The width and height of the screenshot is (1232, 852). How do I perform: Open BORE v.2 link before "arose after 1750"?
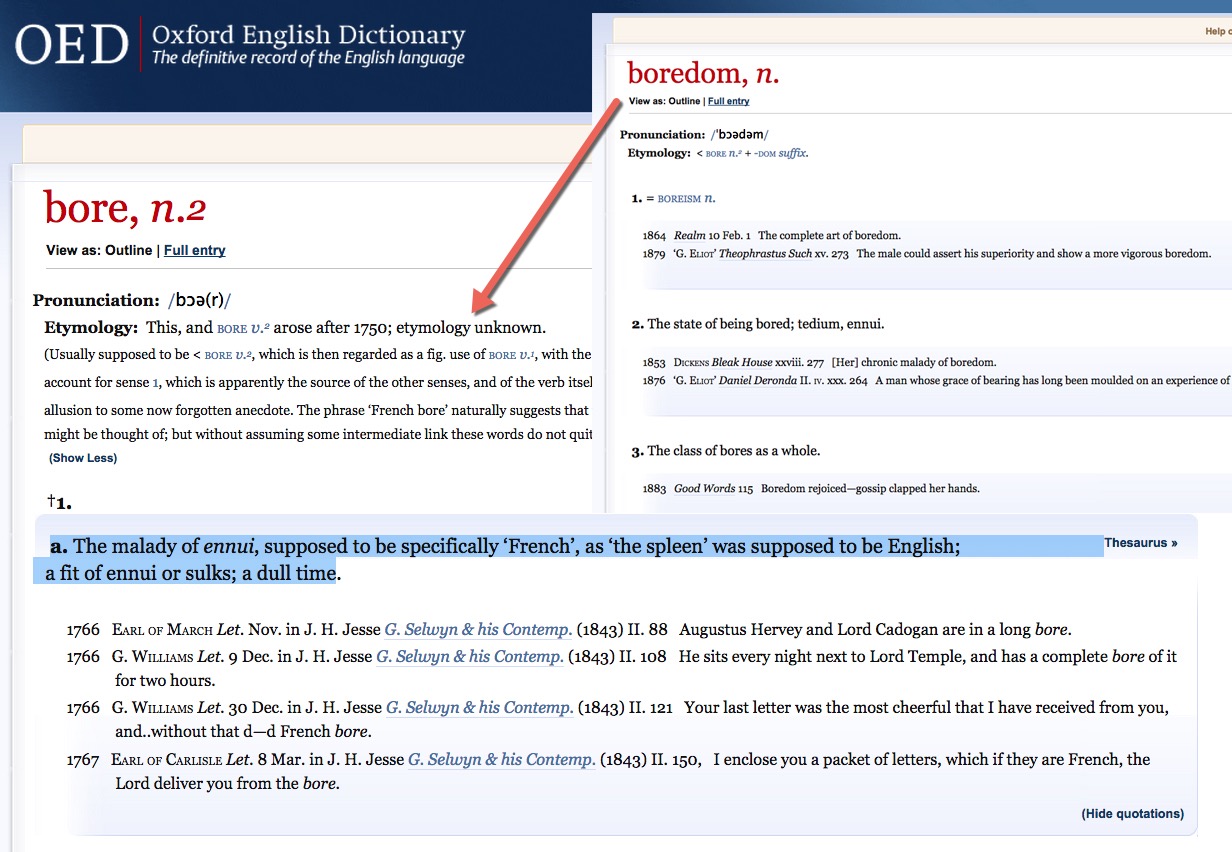pyautogui.click(x=244, y=327)
